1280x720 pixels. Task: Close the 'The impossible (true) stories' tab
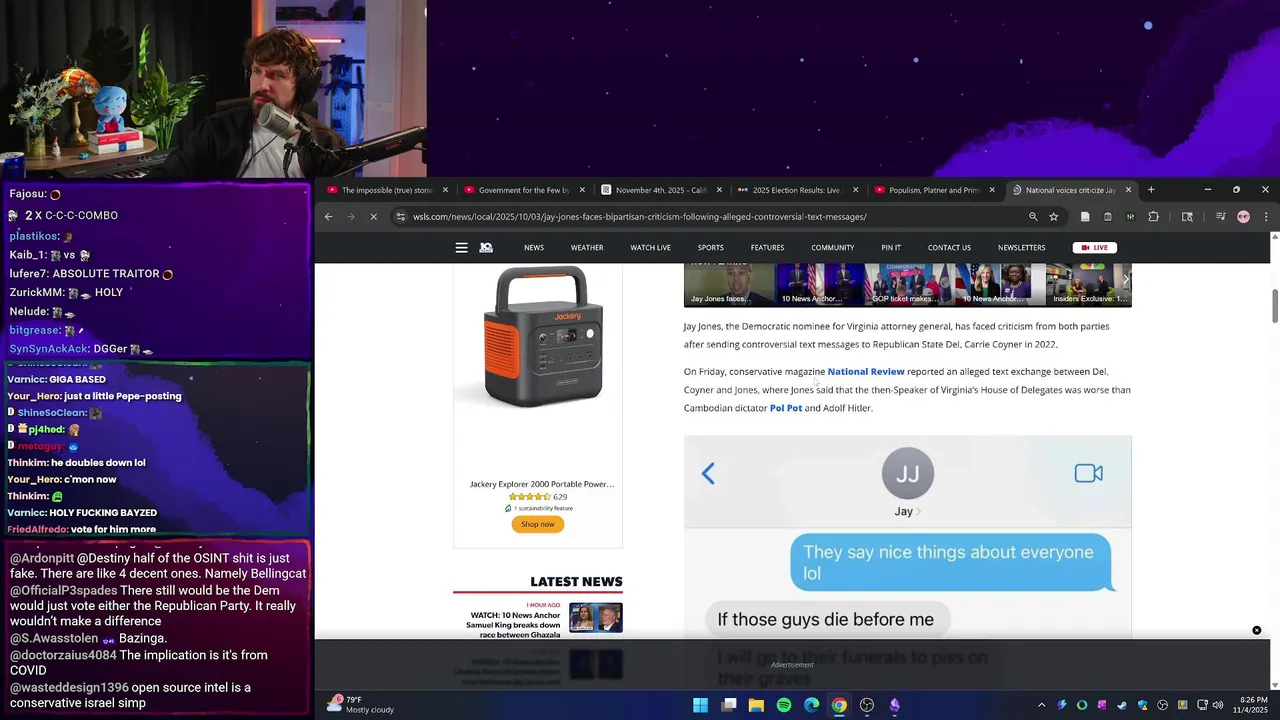[x=445, y=190]
